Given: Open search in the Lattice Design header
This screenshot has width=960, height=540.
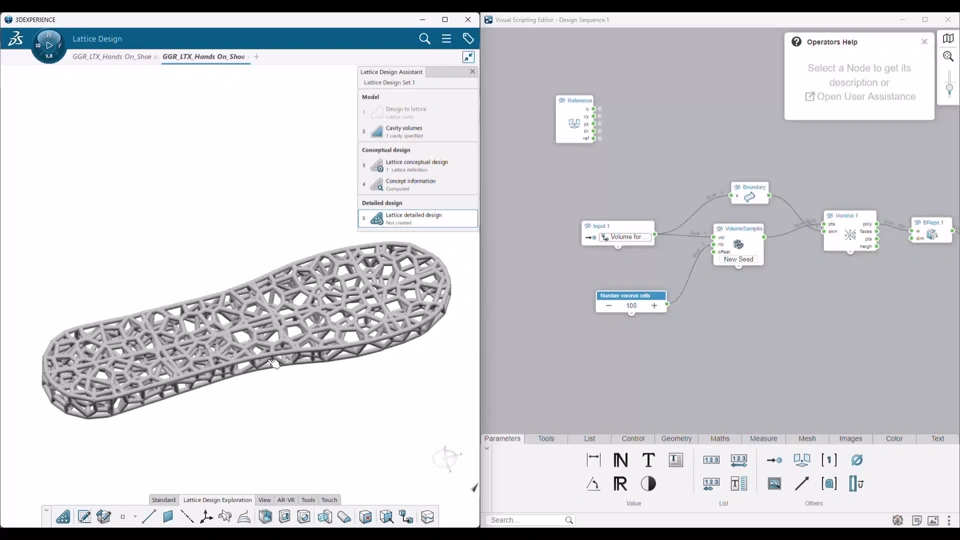Looking at the screenshot, I should 424,39.
